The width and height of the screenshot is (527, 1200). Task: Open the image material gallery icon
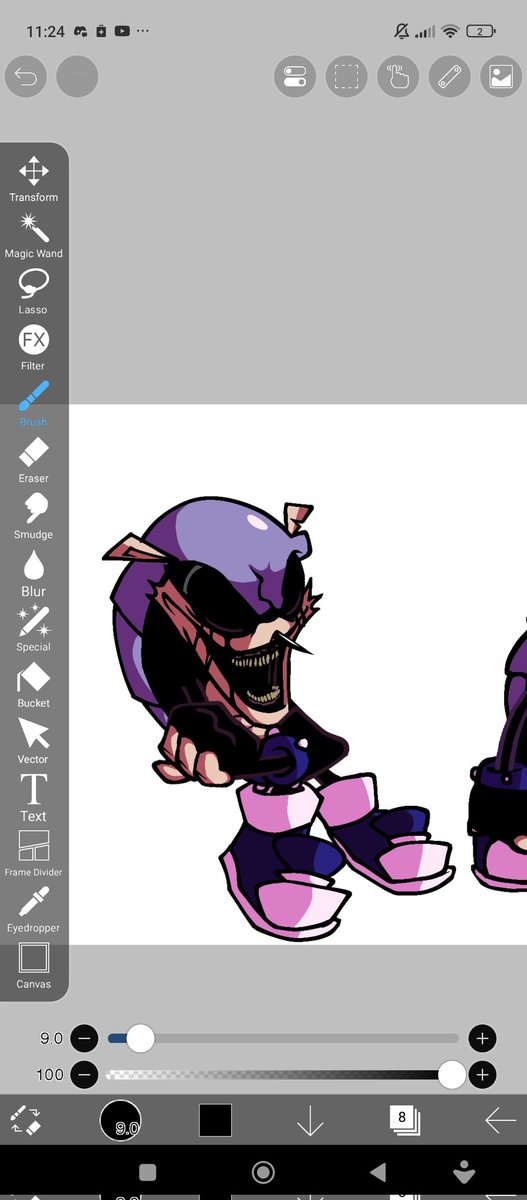point(501,78)
